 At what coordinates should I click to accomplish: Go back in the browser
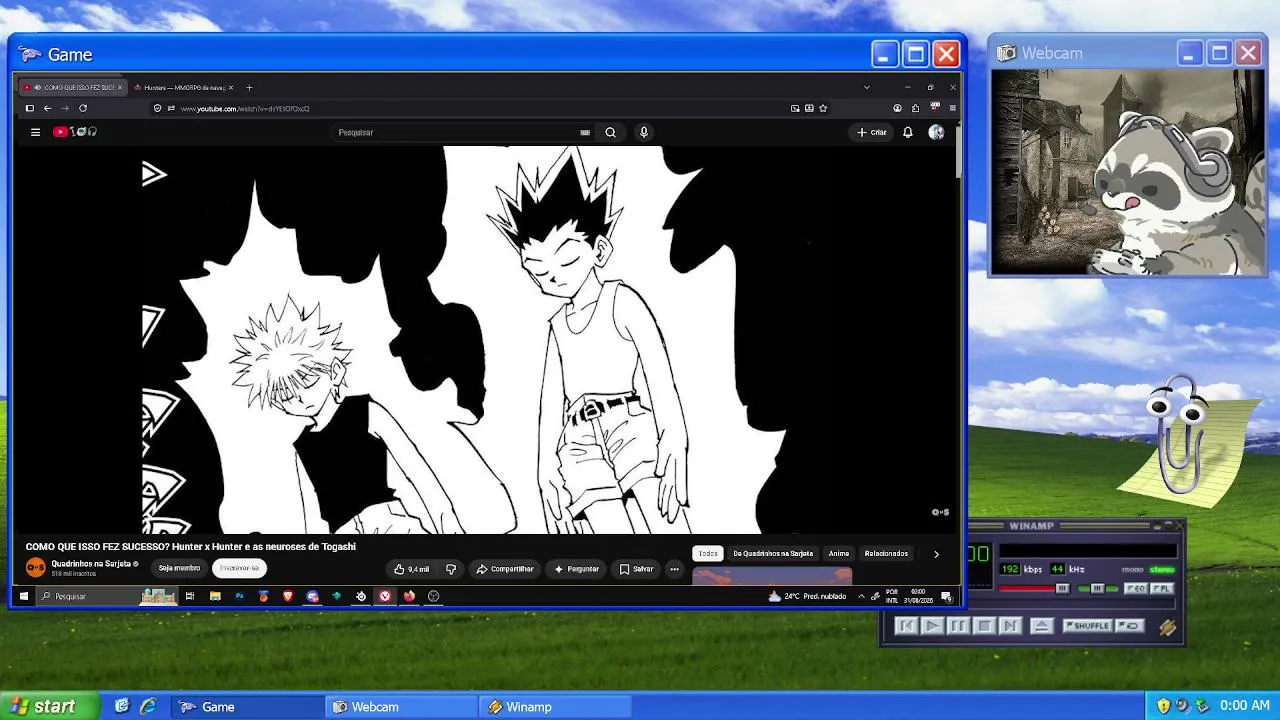(47, 108)
